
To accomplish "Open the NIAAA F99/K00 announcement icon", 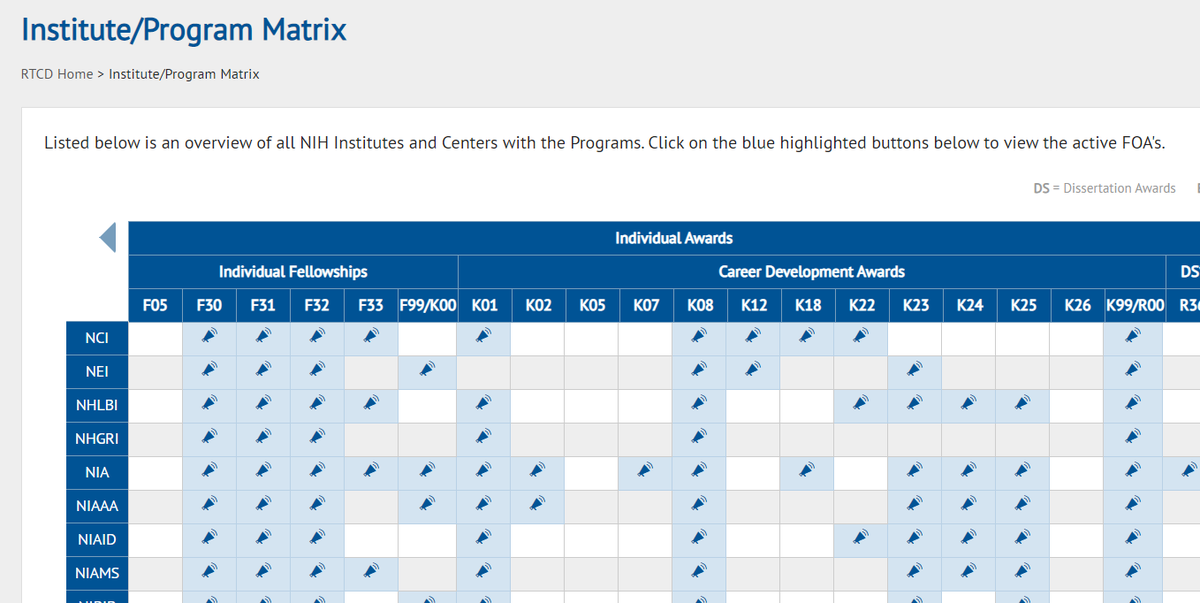I will [x=425, y=505].
